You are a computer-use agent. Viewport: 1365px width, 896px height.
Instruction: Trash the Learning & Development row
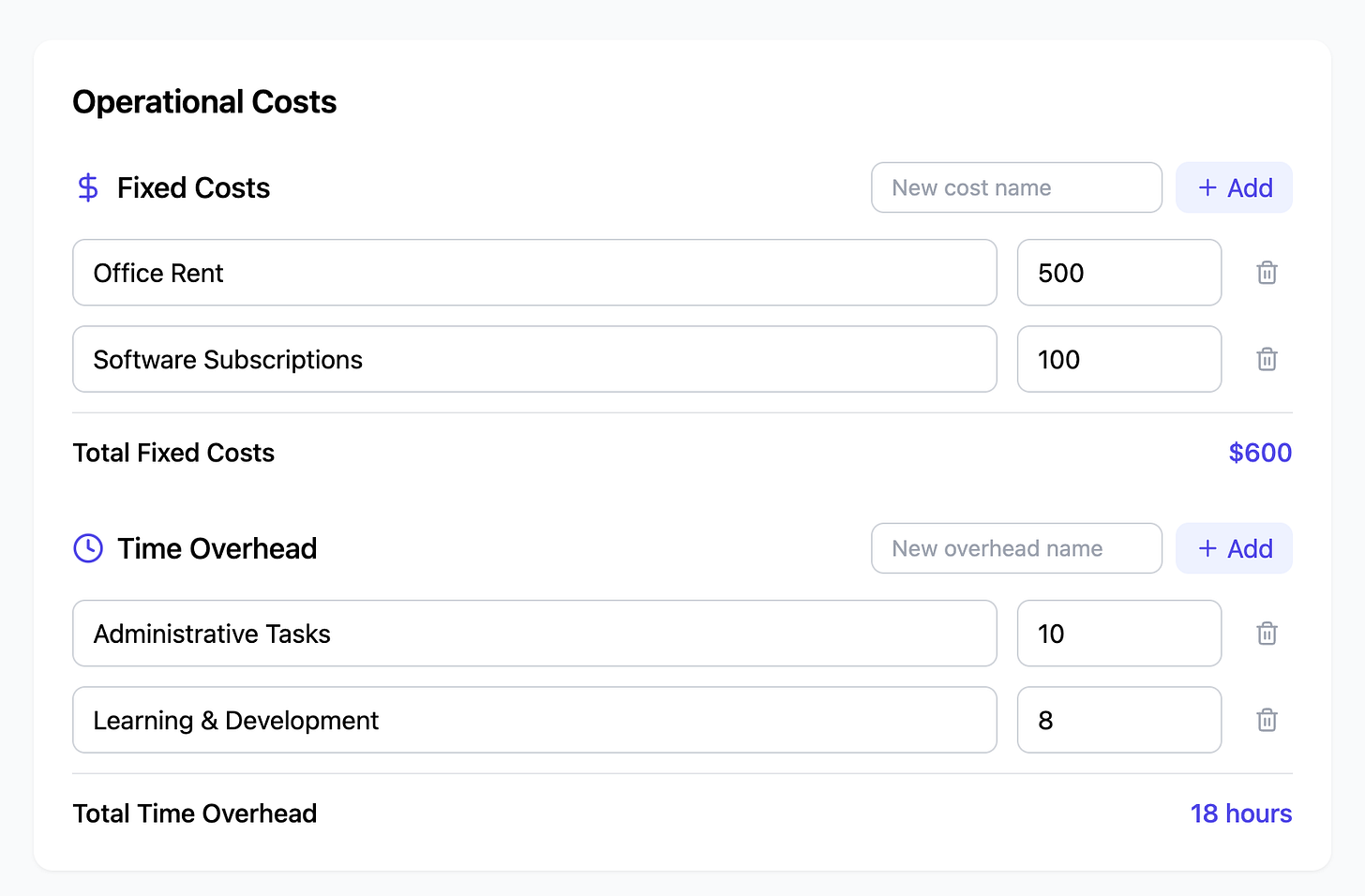pyautogui.click(x=1267, y=720)
